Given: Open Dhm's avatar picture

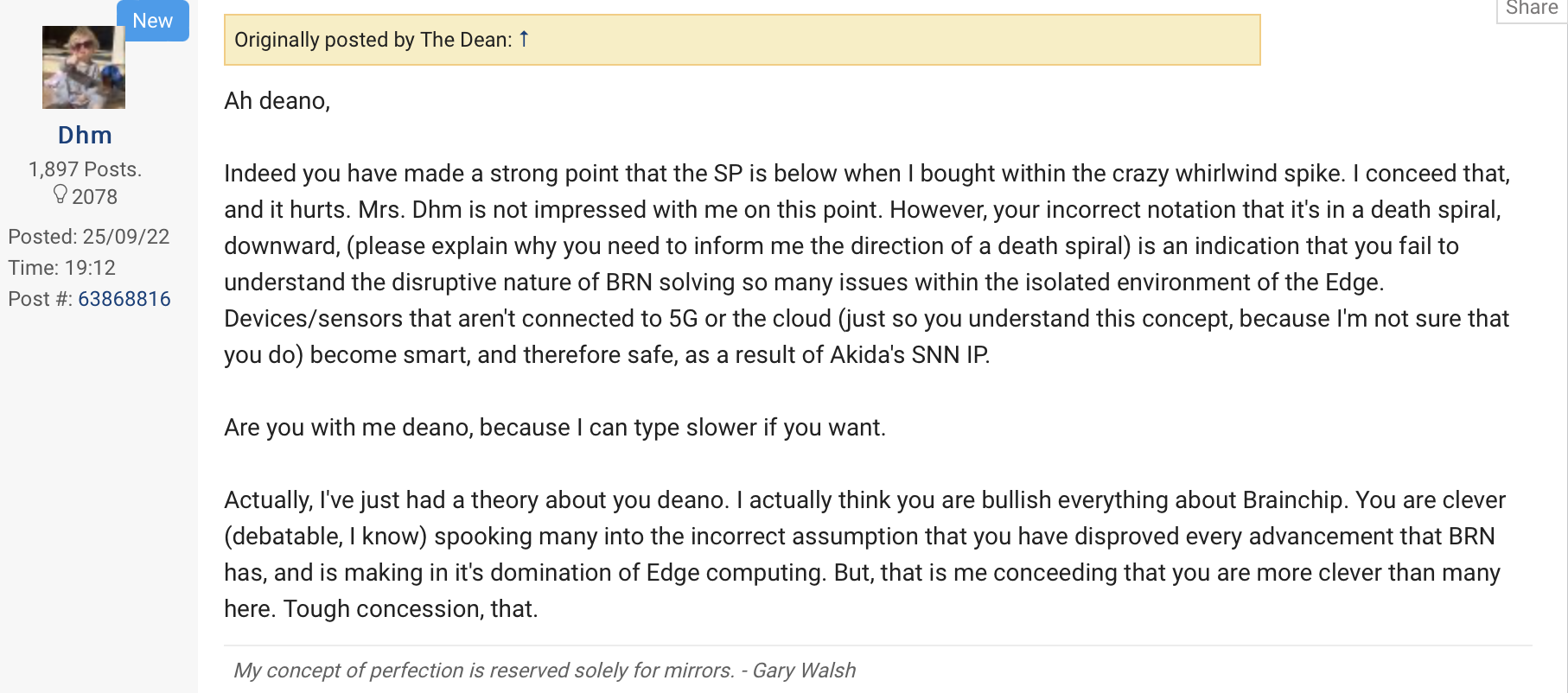Looking at the screenshot, I should point(84,67).
